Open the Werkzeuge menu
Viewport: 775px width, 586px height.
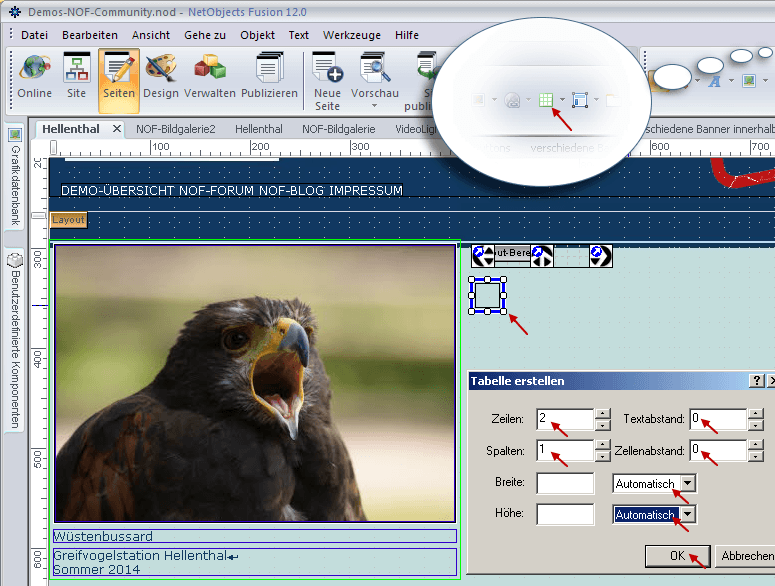(352, 35)
